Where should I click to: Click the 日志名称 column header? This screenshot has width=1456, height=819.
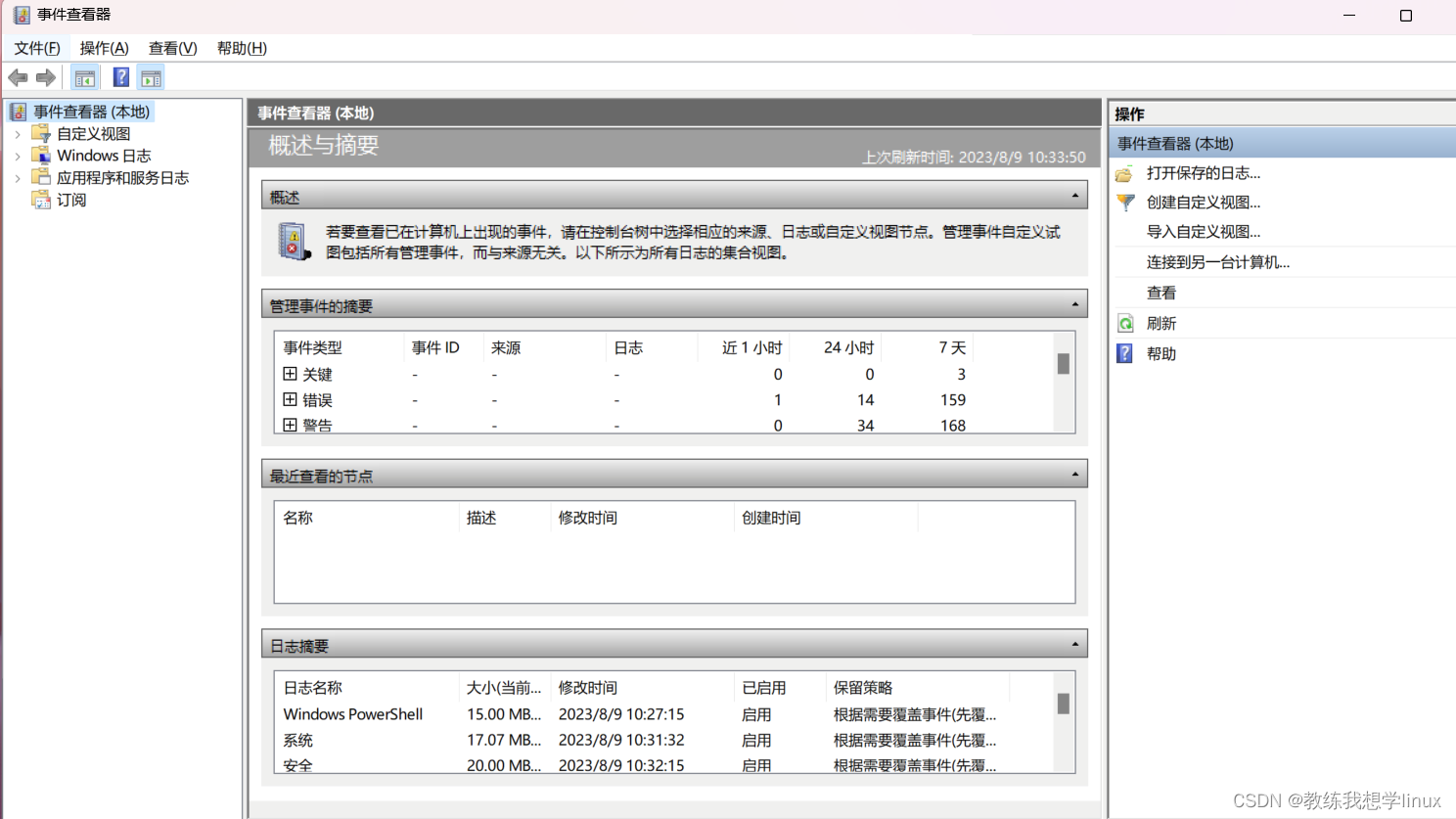click(312, 688)
